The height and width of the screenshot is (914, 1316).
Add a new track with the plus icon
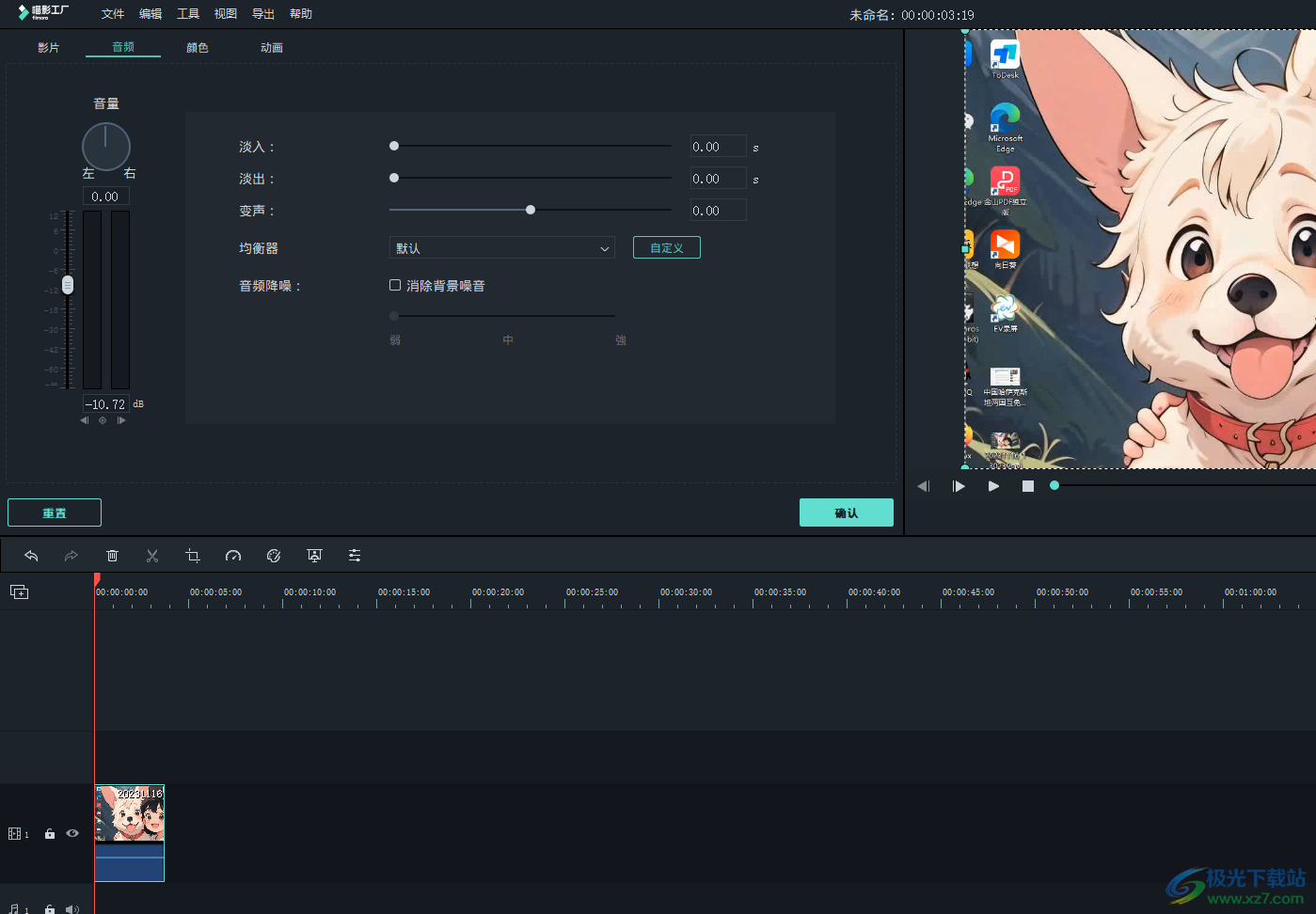pyautogui.click(x=19, y=591)
